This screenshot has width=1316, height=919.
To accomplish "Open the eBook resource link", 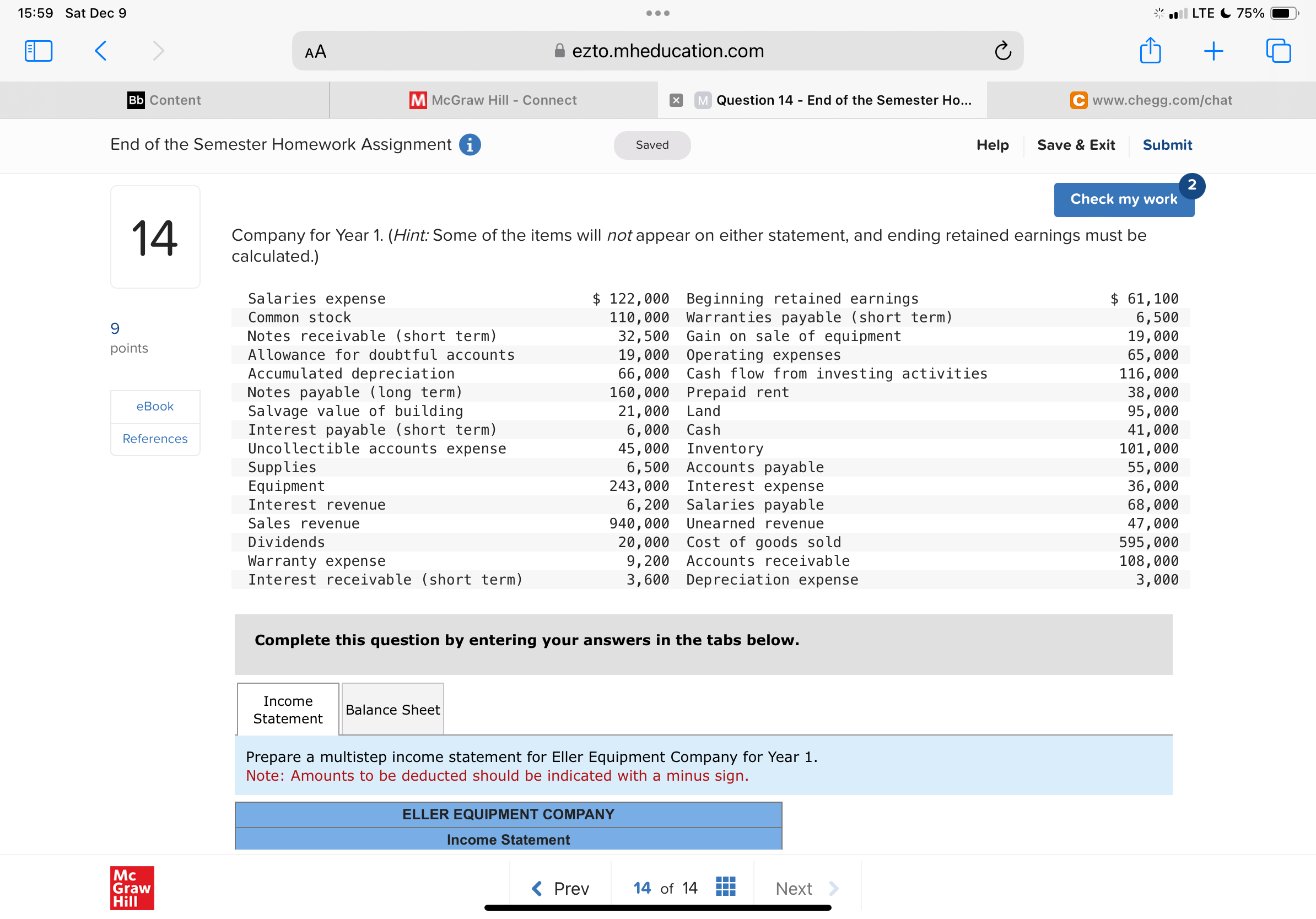I will (x=155, y=406).
